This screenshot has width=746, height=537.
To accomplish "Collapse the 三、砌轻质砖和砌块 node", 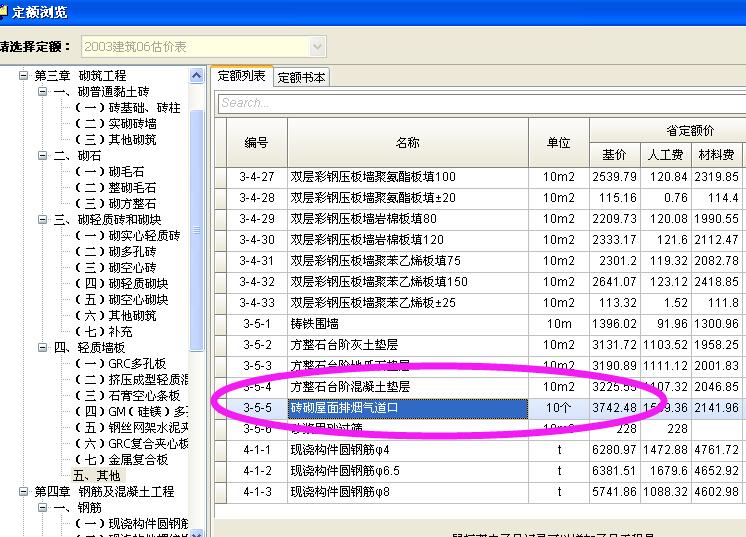I will coord(42,220).
